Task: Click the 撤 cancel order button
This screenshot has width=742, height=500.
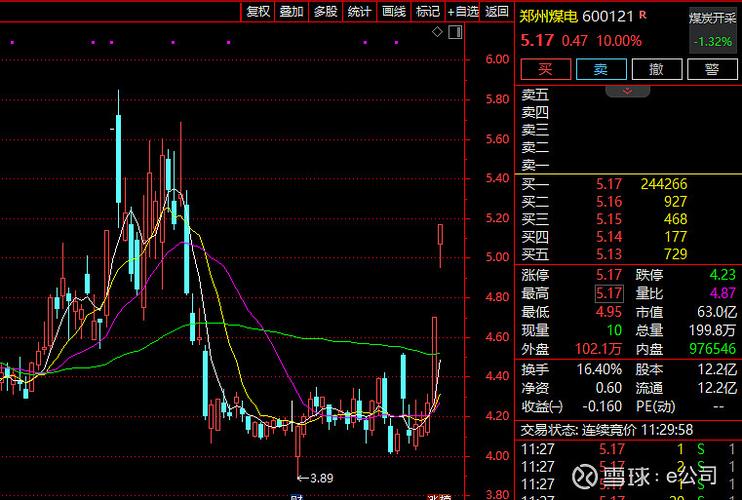Action: coord(657,70)
